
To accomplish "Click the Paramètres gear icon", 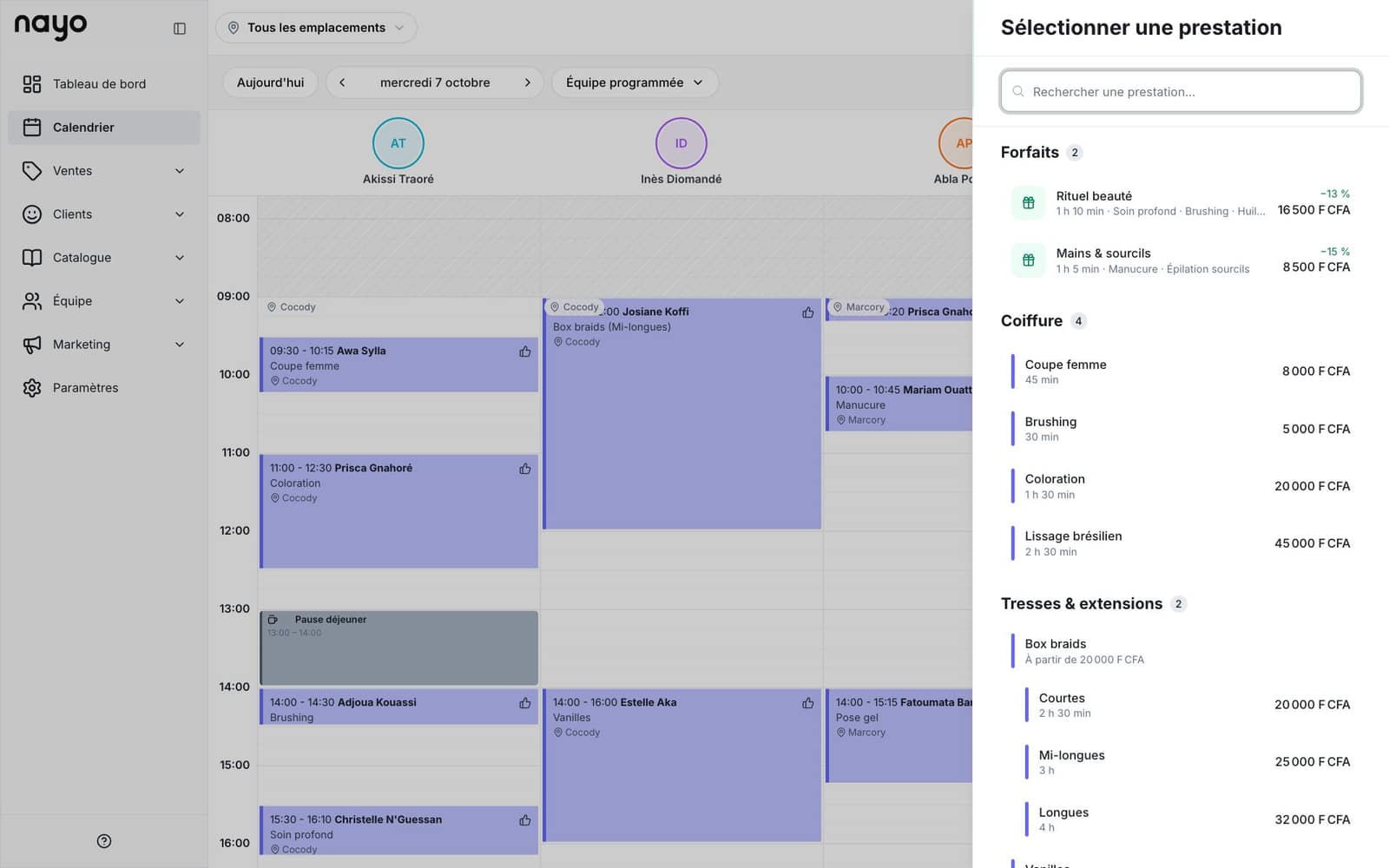I will coord(32,388).
